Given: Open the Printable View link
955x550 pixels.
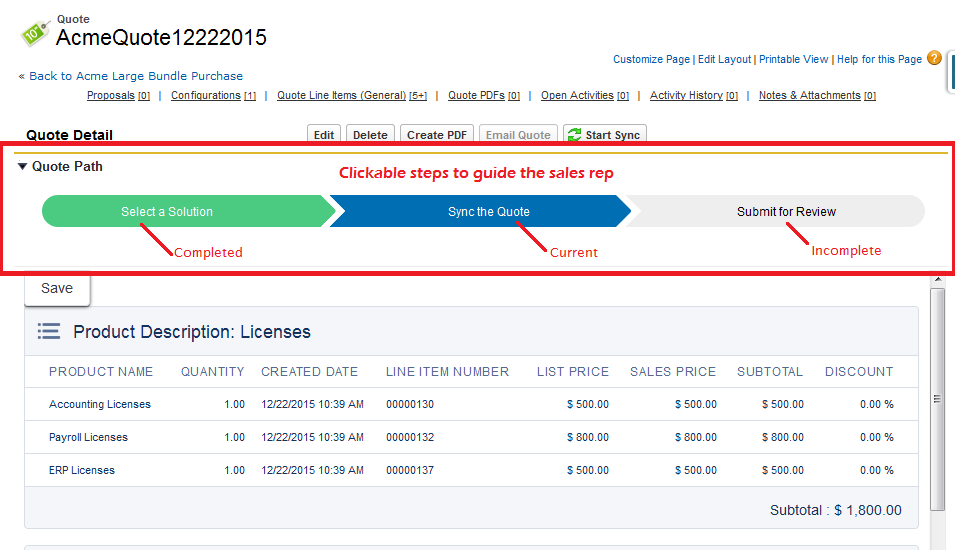Looking at the screenshot, I should pyautogui.click(x=794, y=59).
